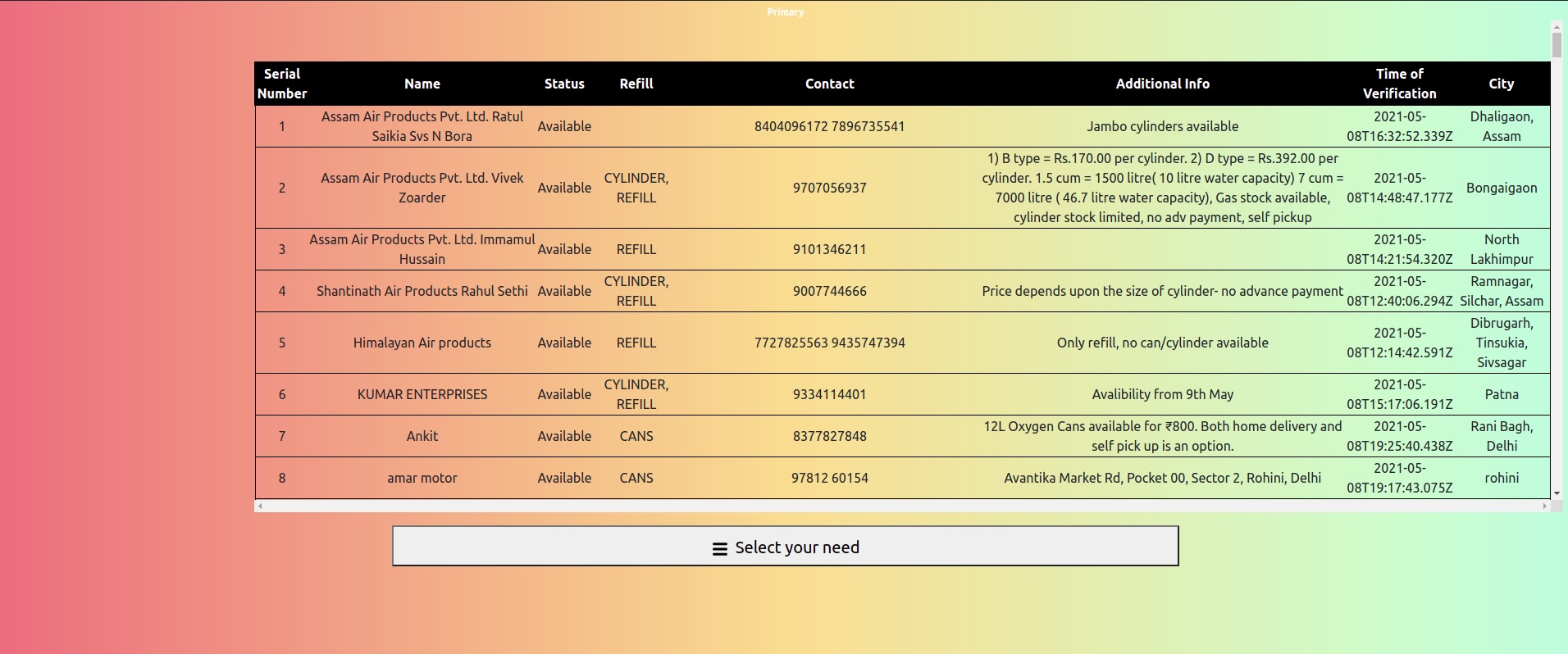Click the hamburger icon beside Select your need
The width and height of the screenshot is (1568, 654).
[x=719, y=548]
